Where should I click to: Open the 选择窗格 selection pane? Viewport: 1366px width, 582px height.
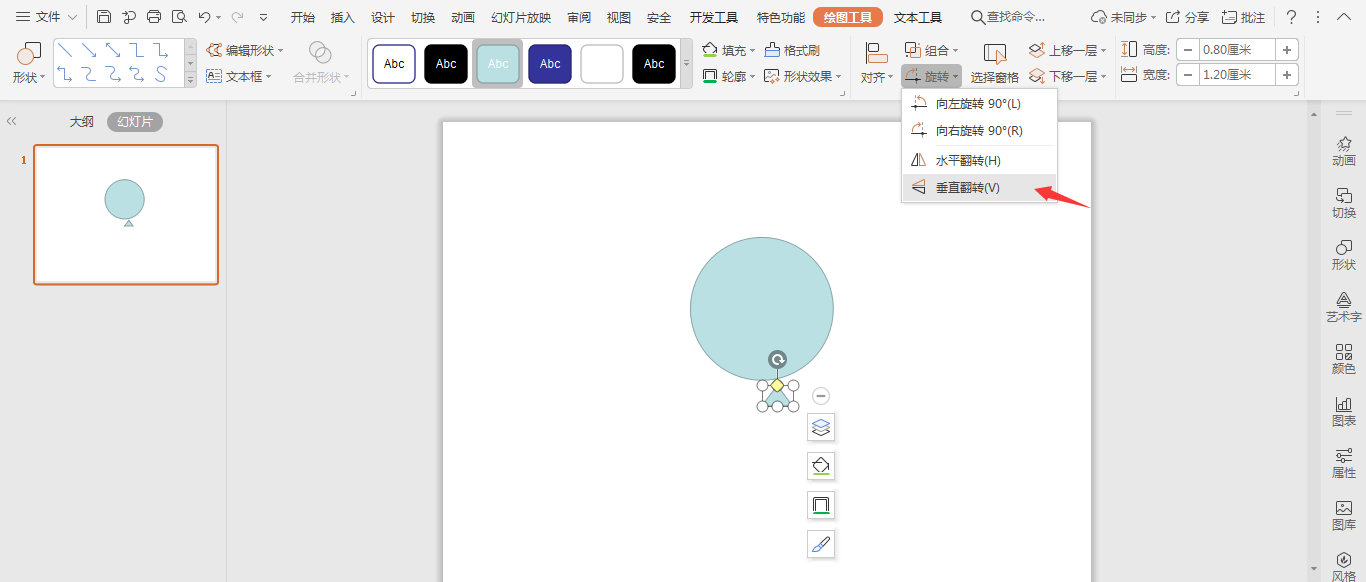[x=994, y=75]
